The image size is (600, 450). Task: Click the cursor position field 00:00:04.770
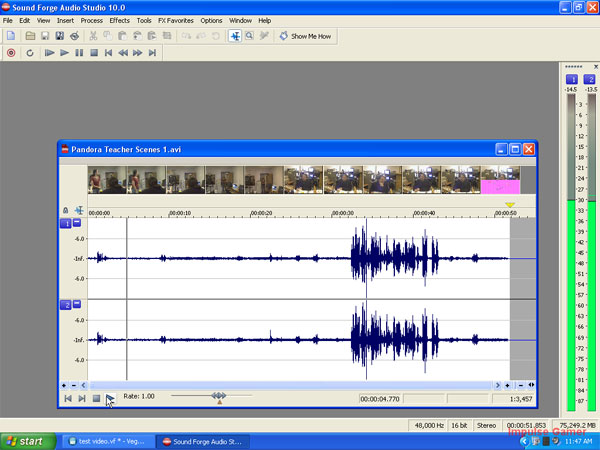[380, 399]
